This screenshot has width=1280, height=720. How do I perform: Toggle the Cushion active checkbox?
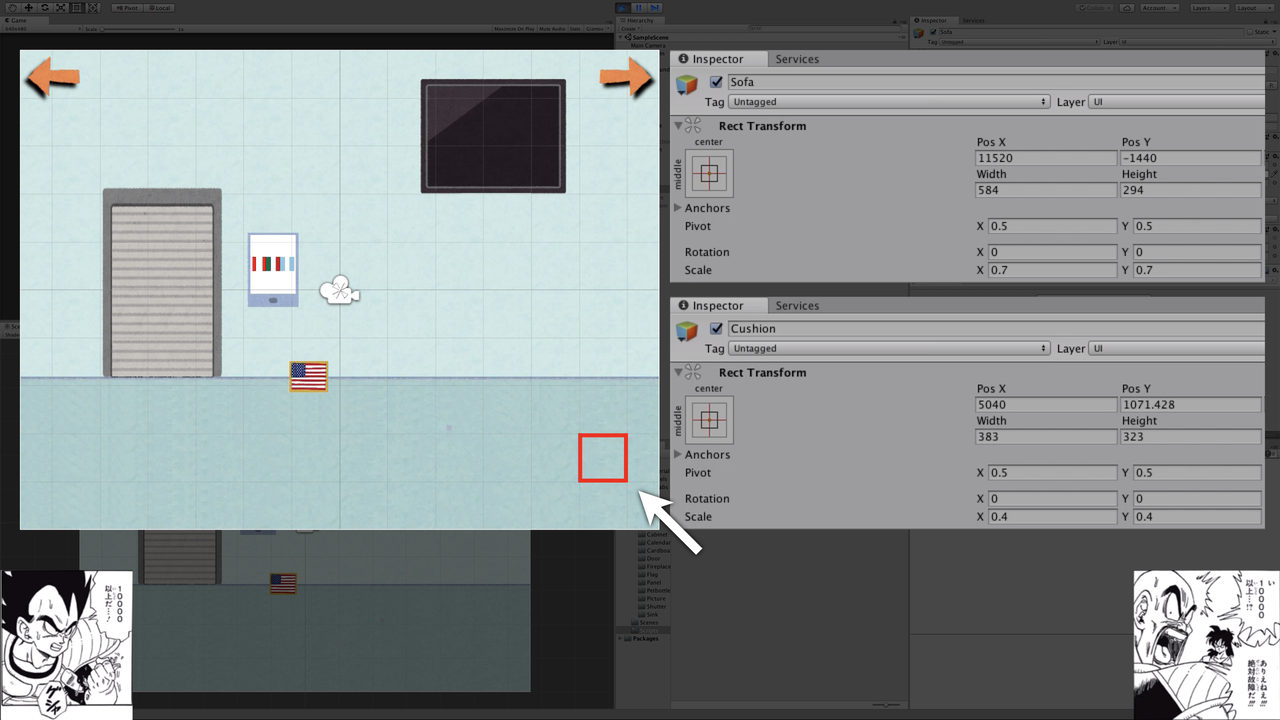click(x=716, y=329)
